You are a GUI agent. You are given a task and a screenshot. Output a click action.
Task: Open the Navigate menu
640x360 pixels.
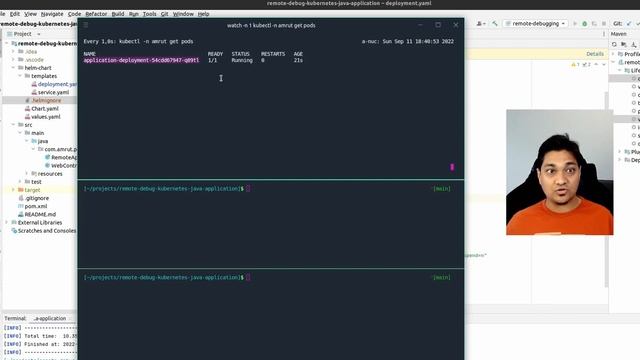tap(52, 14)
